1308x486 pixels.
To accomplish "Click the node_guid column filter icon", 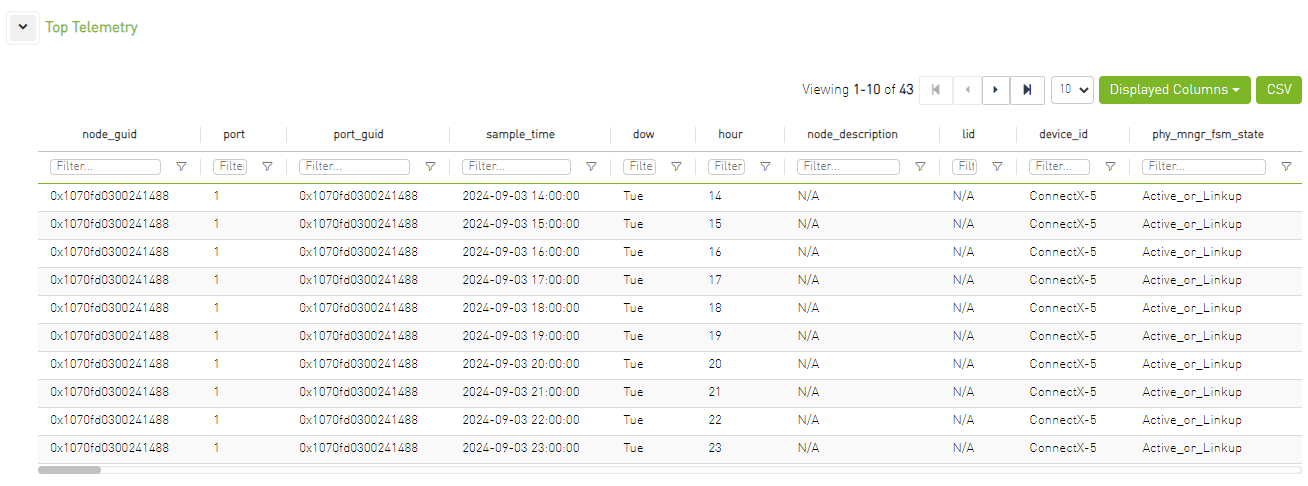I will tap(181, 167).
